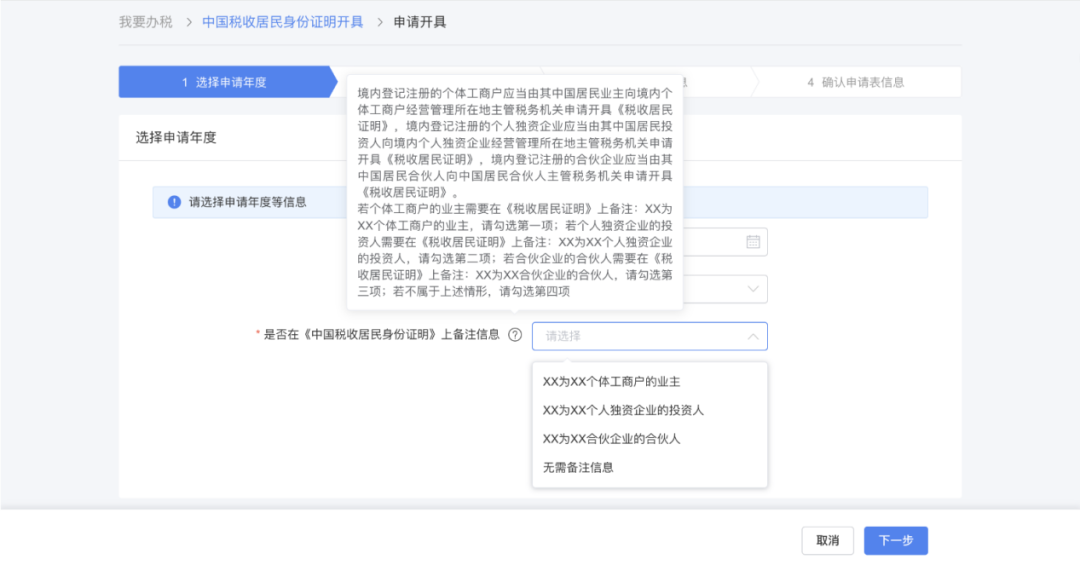
Task: Click the first breadcrumb separator arrow after 我要办税
Action: pyautogui.click(x=187, y=22)
